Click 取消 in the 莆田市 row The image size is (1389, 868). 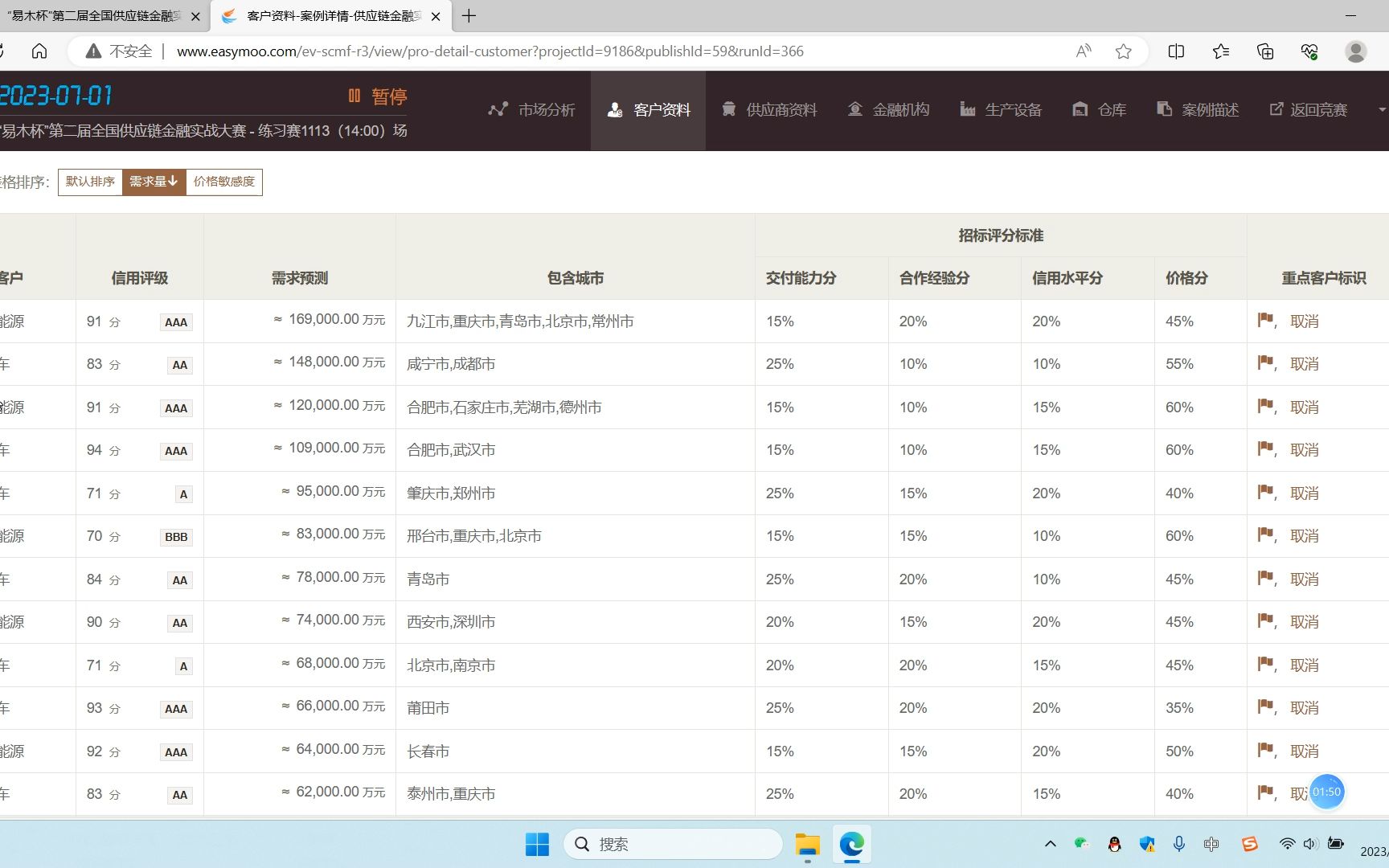1305,708
